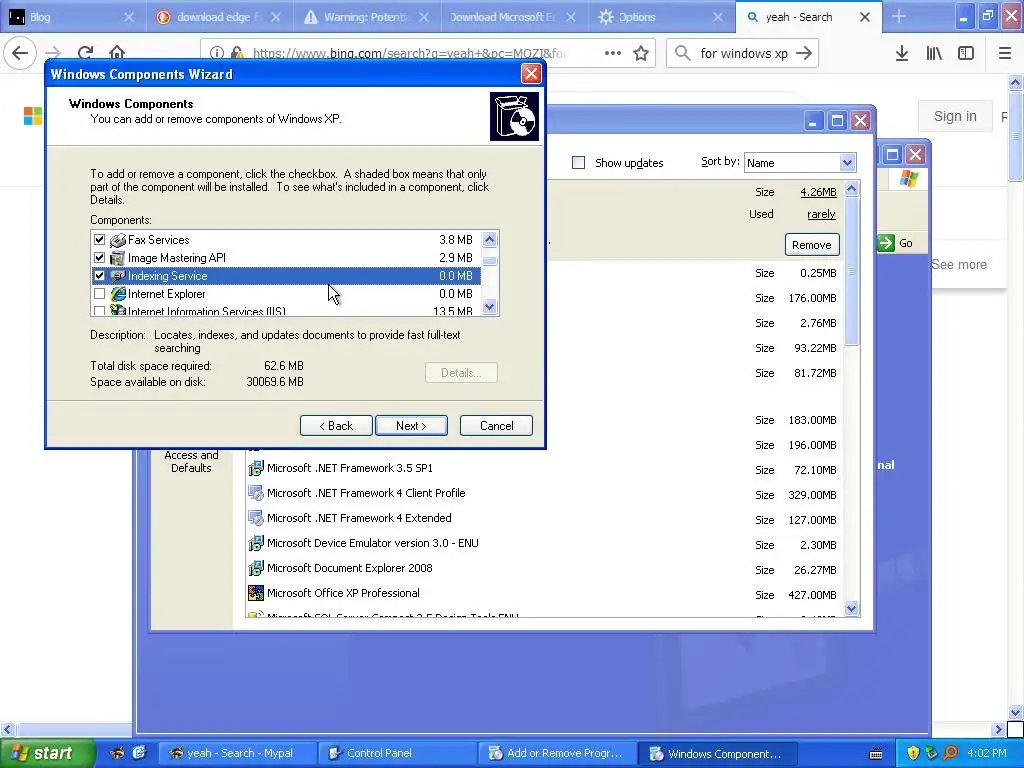Viewport: 1024px width, 768px height.
Task: Click the Fax Services component icon
Action: click(x=118, y=240)
